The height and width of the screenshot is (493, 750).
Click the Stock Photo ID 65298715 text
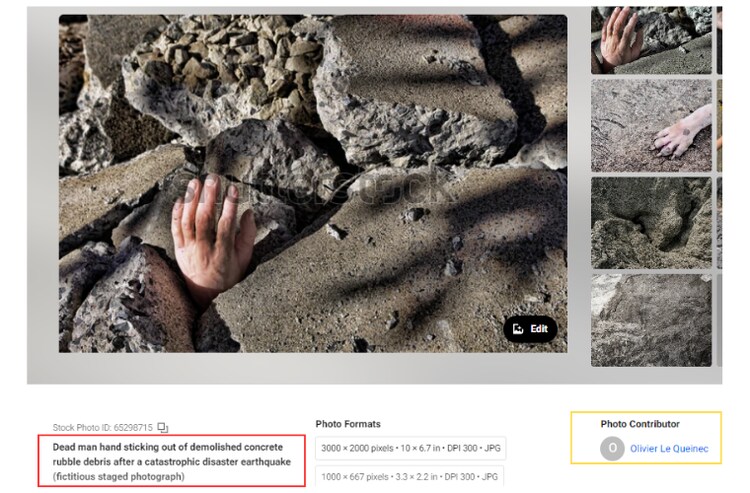coord(102,428)
